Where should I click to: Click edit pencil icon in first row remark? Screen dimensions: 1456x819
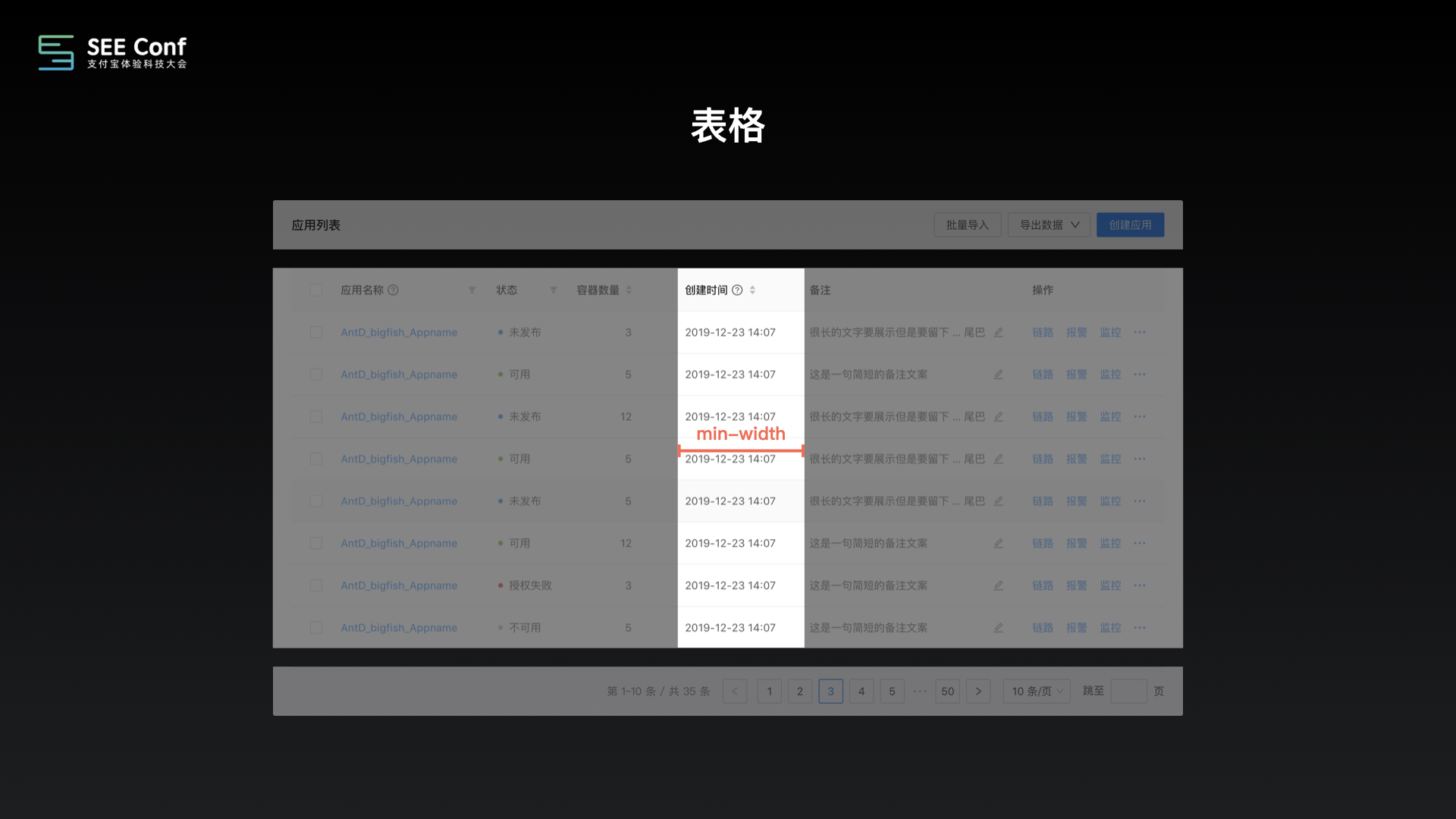click(x=999, y=333)
